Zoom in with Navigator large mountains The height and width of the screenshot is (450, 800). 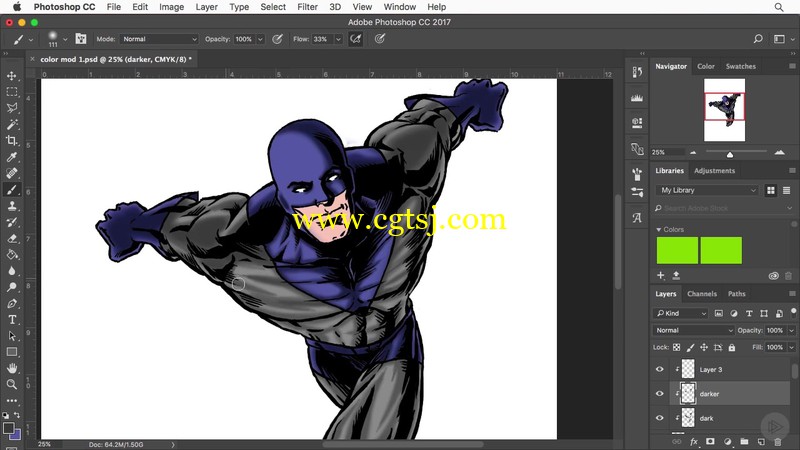click(779, 152)
